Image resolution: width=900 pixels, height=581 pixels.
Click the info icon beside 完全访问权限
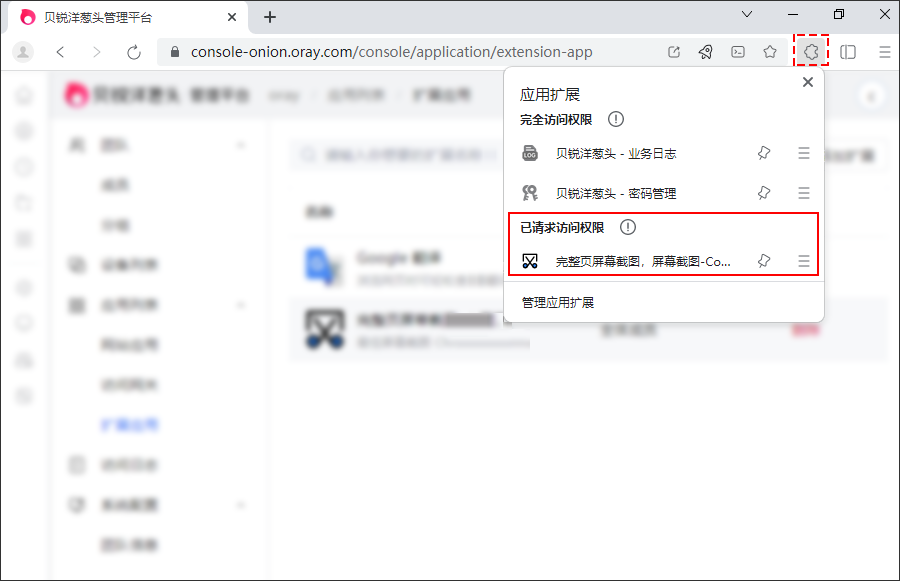[x=616, y=119]
